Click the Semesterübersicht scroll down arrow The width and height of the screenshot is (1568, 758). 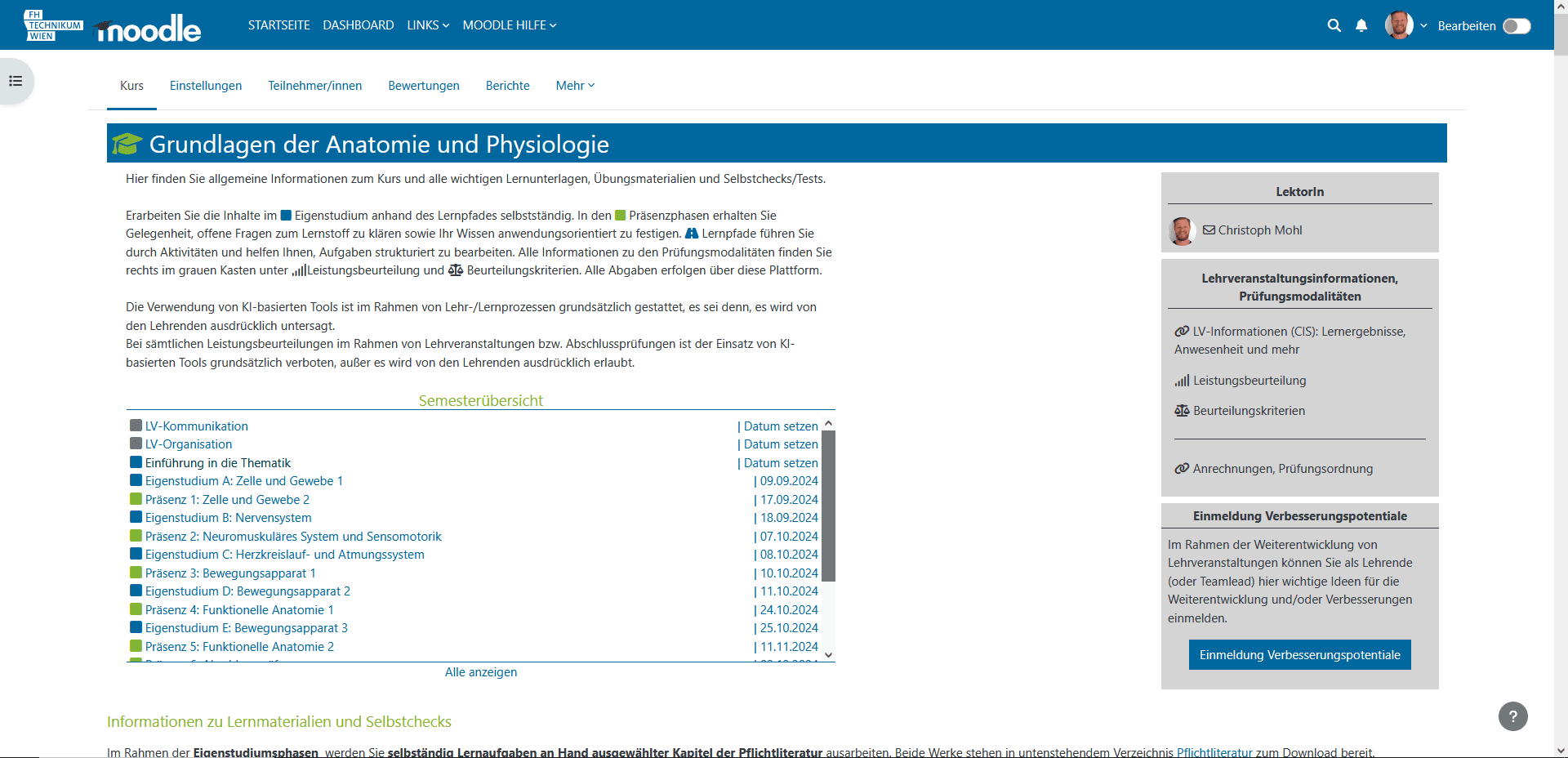click(x=828, y=655)
